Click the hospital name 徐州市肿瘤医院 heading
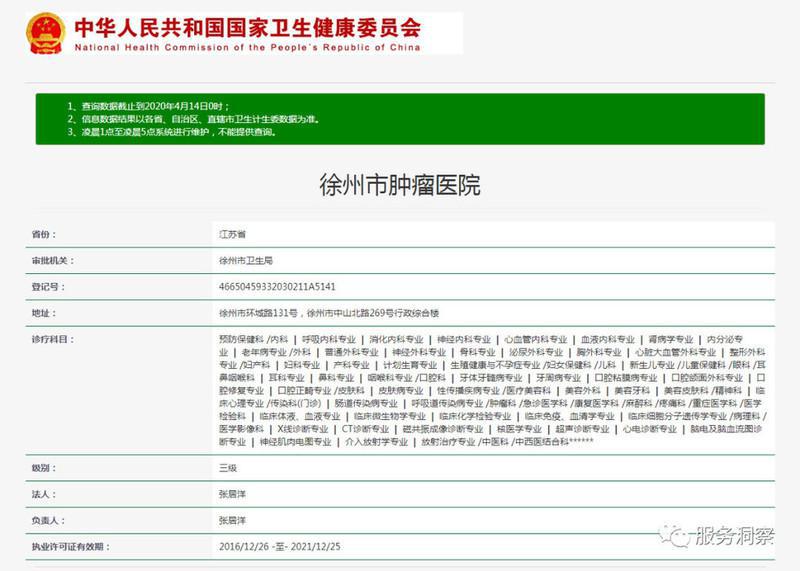The image size is (800, 571). tap(399, 185)
